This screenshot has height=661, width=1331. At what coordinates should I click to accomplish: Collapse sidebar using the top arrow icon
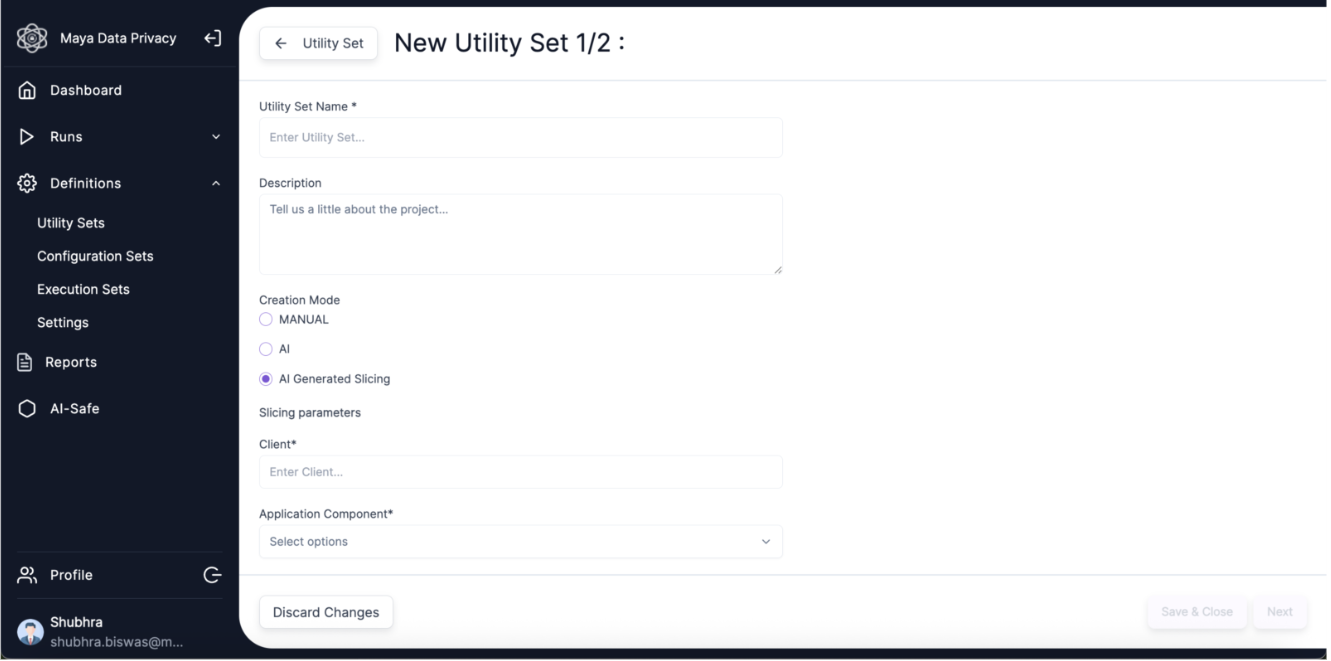(x=212, y=39)
